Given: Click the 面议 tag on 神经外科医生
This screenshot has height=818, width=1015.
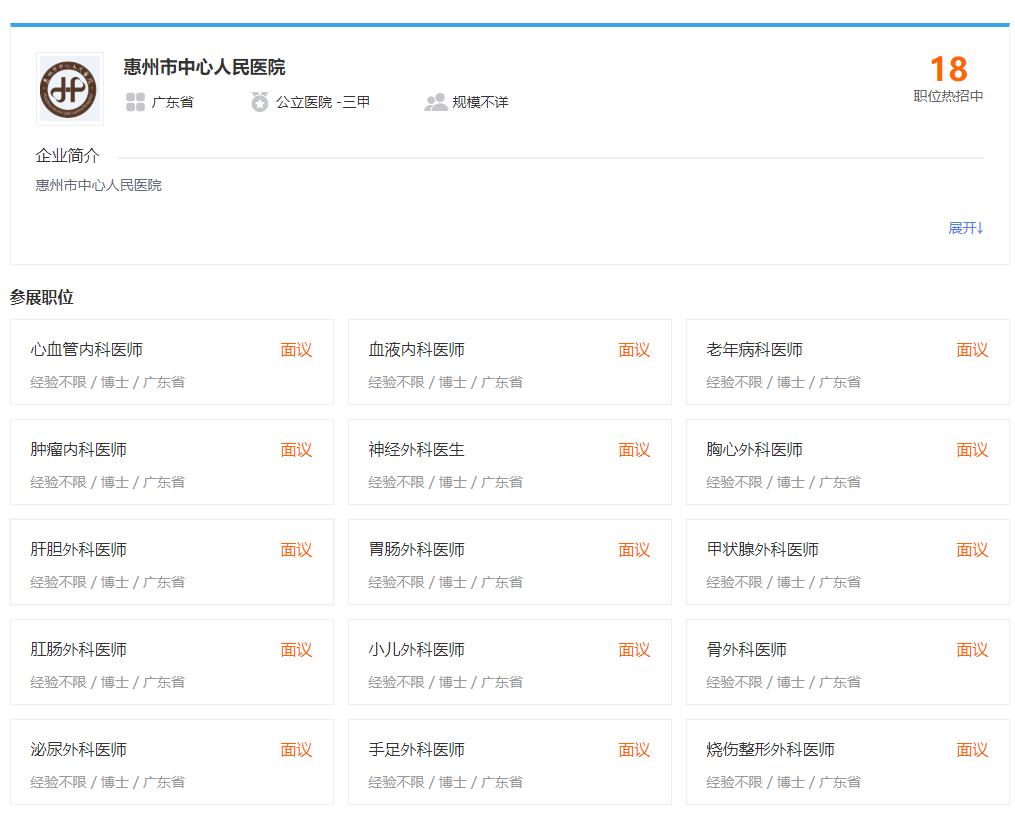Looking at the screenshot, I should (x=633, y=450).
